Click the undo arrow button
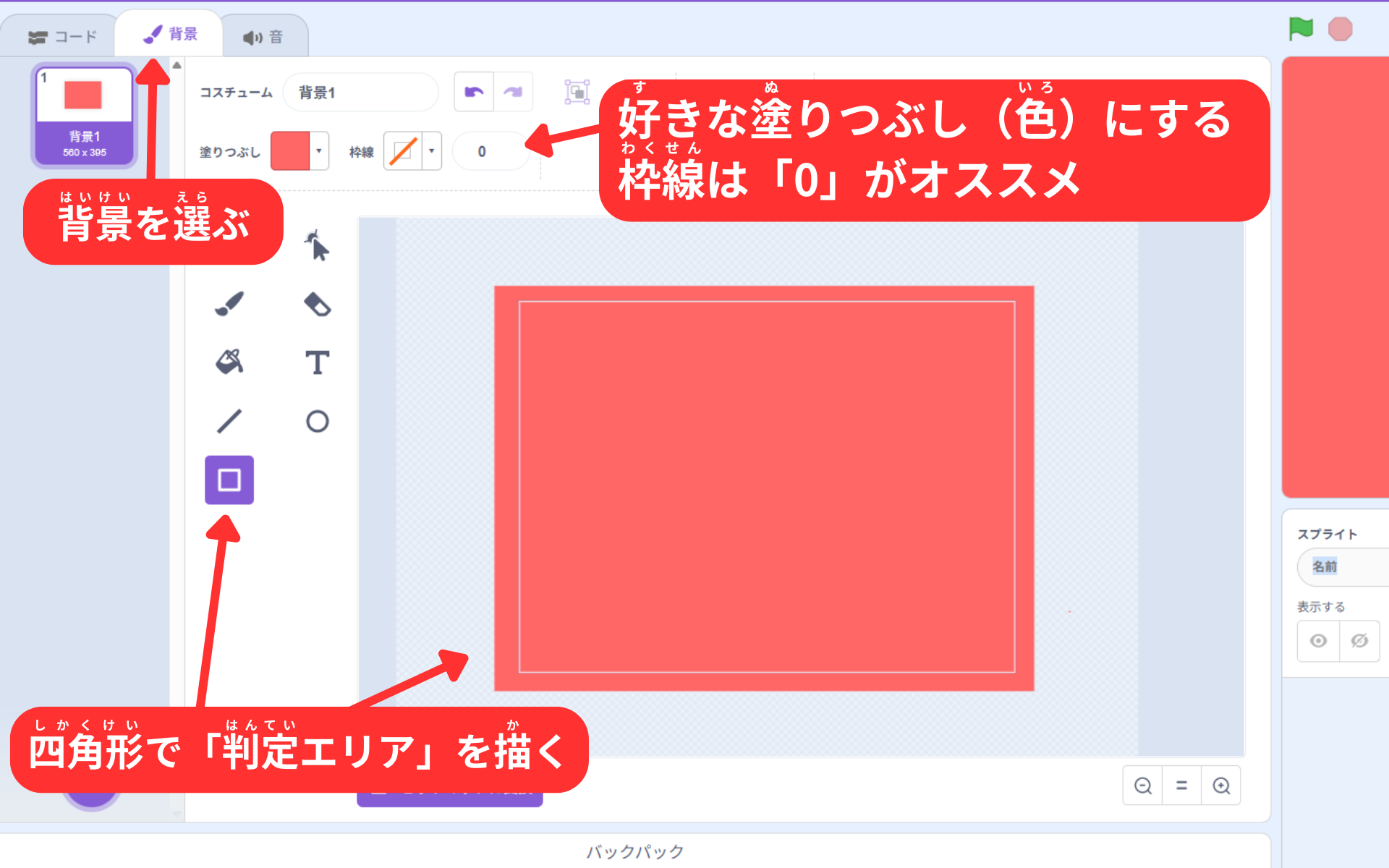Viewport: 1389px width, 868px height. (x=474, y=92)
